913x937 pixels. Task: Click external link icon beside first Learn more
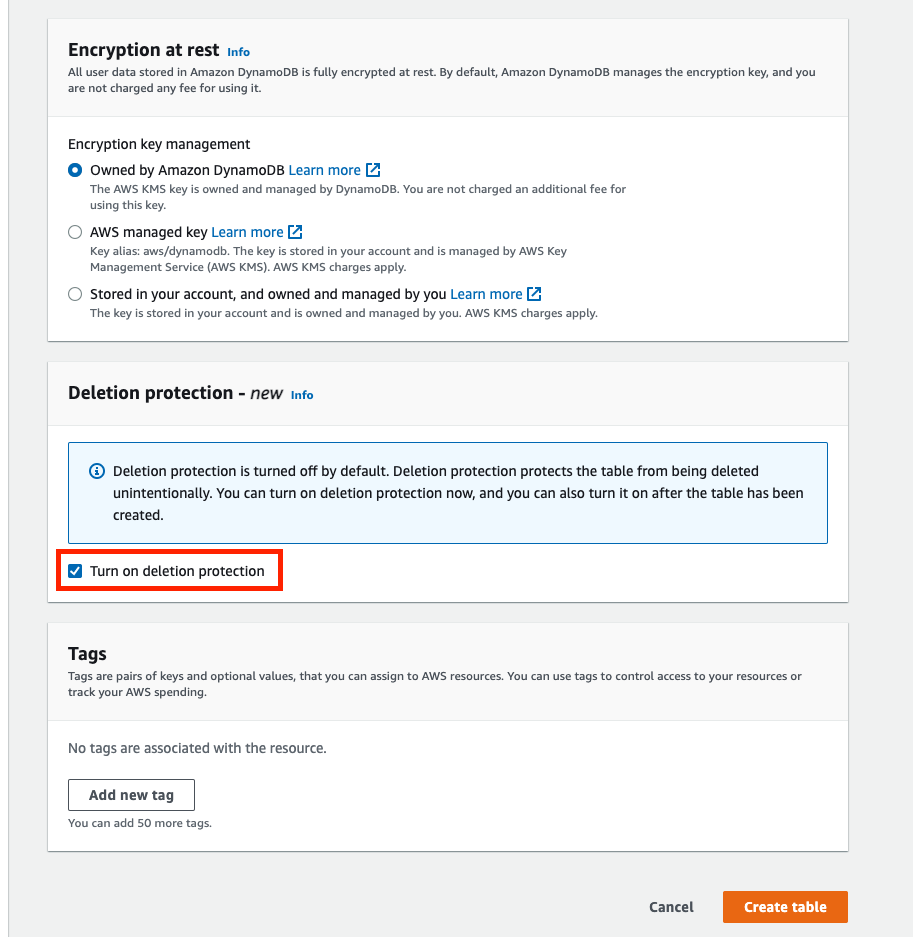[374, 170]
